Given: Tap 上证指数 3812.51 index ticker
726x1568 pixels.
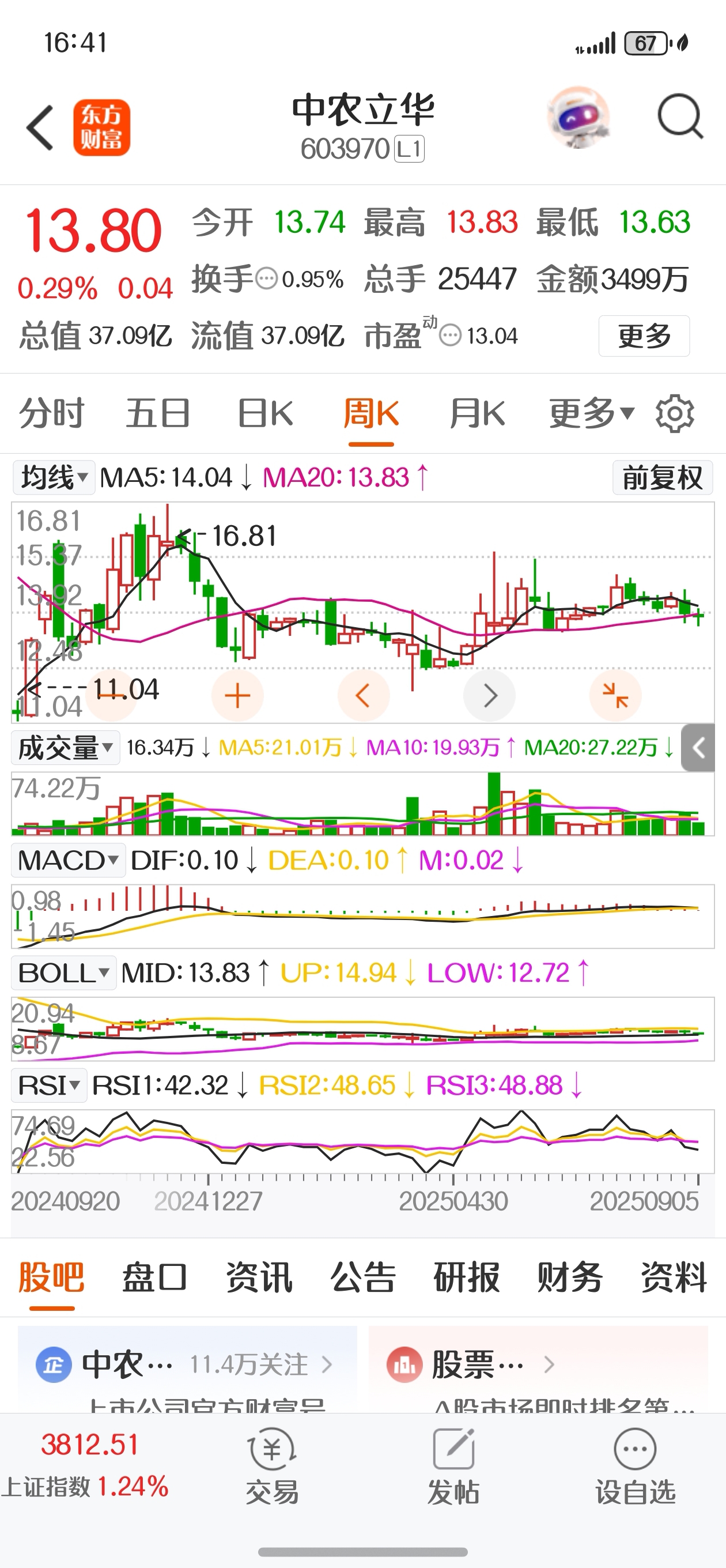Looking at the screenshot, I should (85, 1465).
